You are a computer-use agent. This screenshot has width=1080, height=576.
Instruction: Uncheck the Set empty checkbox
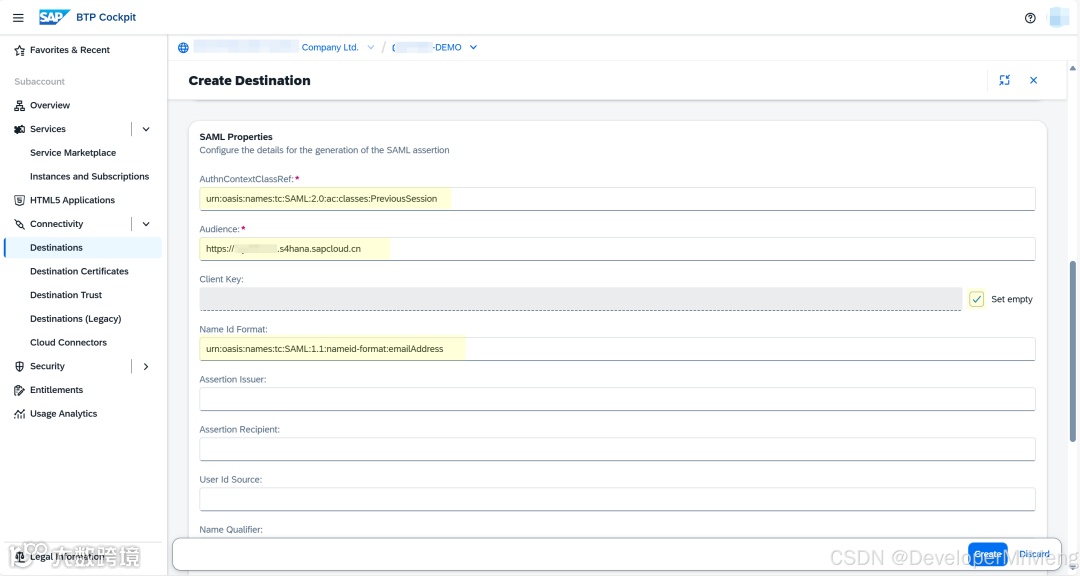pyautogui.click(x=977, y=299)
